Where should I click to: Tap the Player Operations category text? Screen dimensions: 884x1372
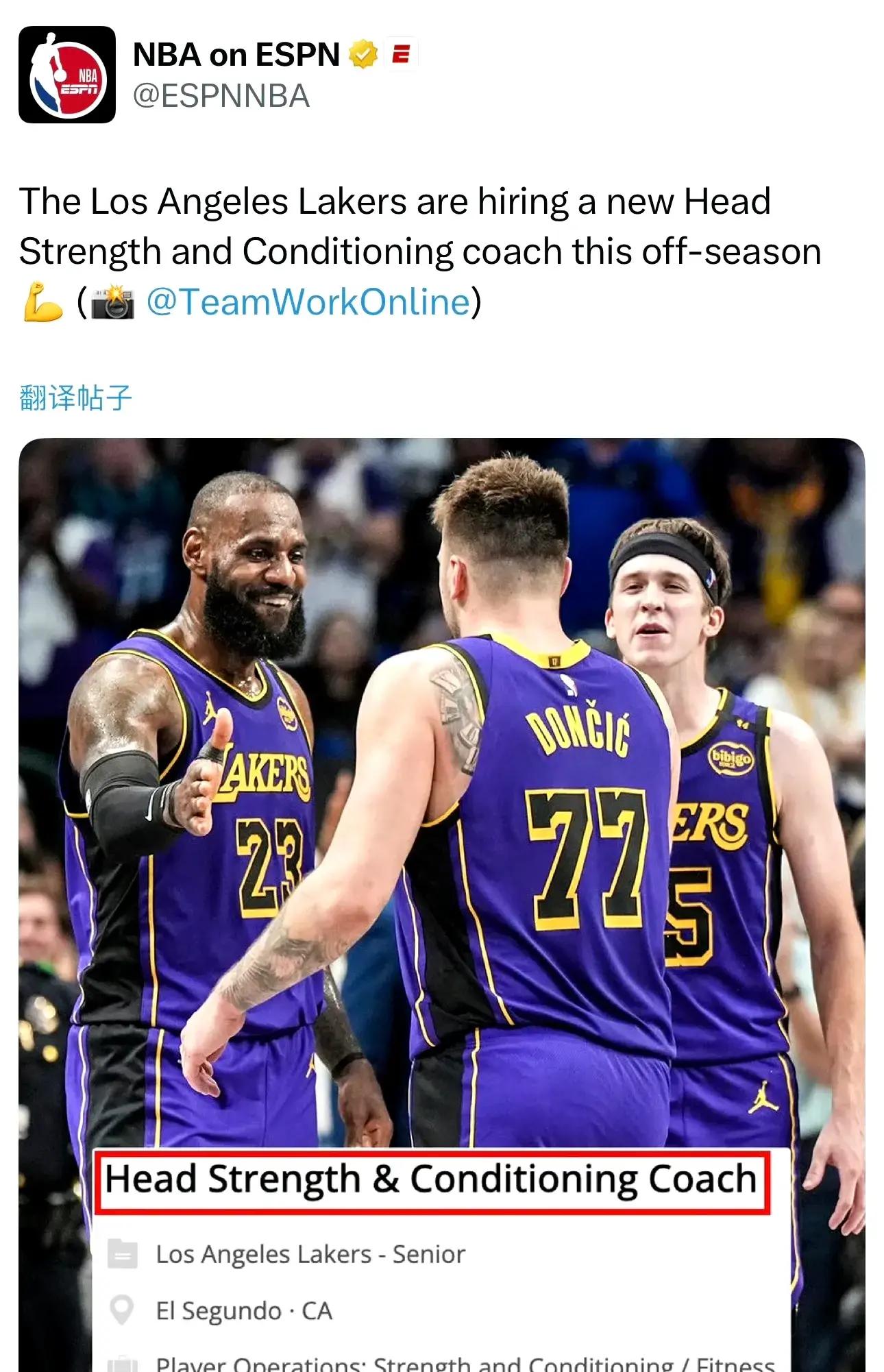[465, 1362]
